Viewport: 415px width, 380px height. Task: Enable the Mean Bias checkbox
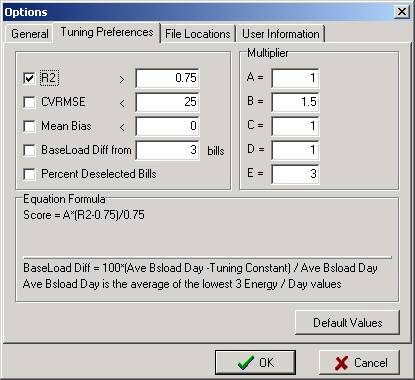point(29,126)
